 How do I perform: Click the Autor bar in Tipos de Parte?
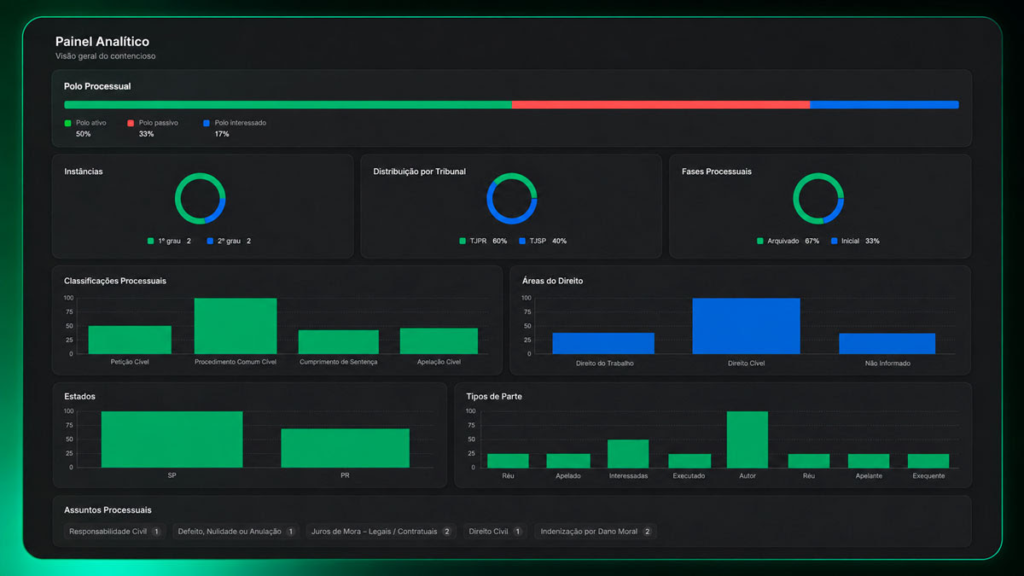click(747, 439)
